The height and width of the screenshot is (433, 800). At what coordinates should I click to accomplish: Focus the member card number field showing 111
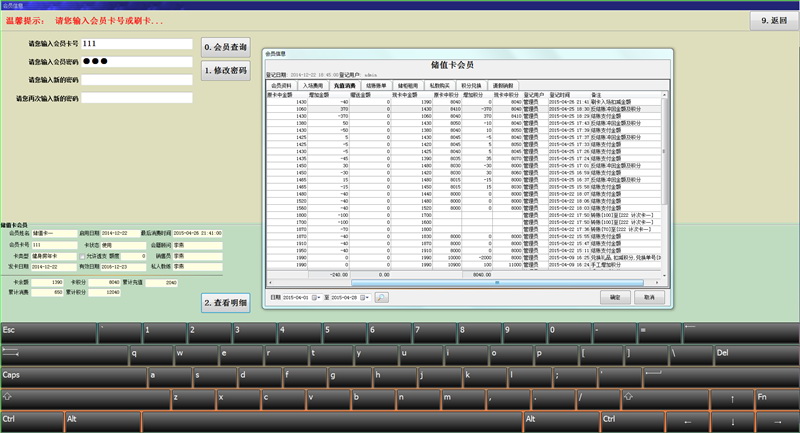(137, 44)
